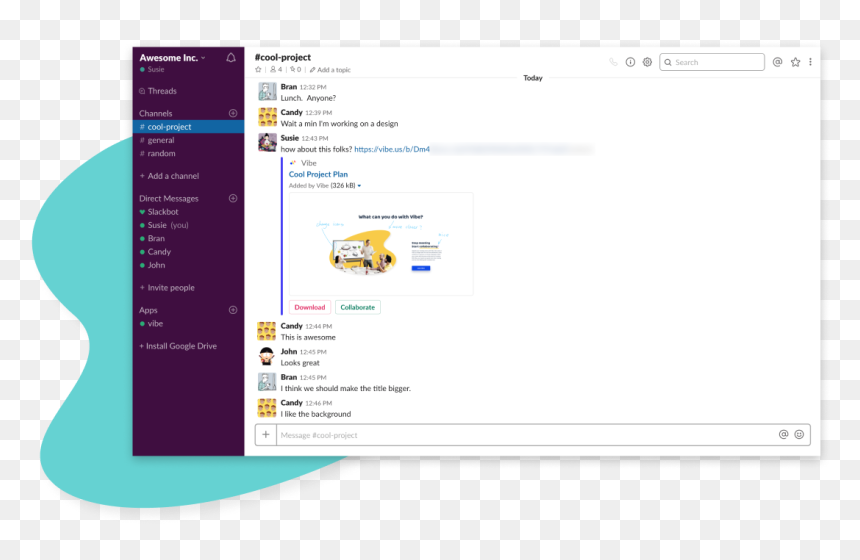Open the vibe app in sidebar
This screenshot has height=560, width=860.
point(151,324)
